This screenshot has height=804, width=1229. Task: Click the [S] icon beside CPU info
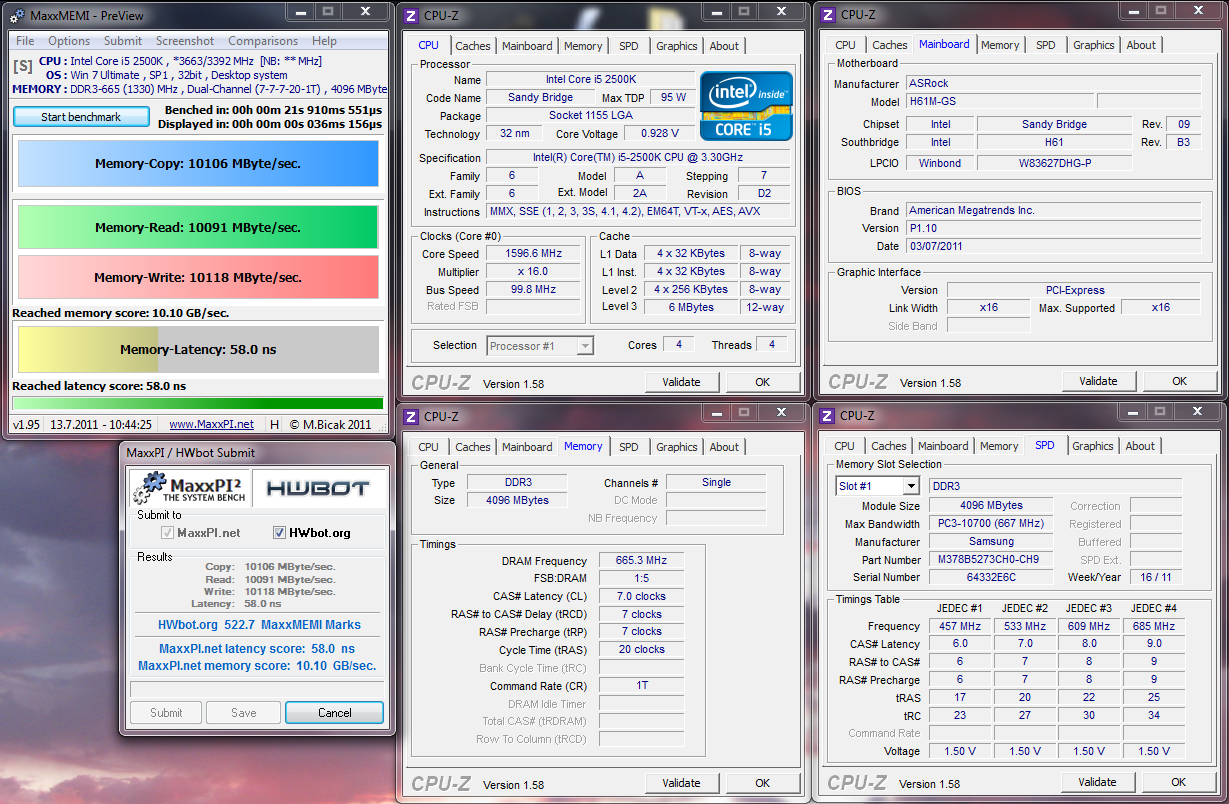coord(21,66)
